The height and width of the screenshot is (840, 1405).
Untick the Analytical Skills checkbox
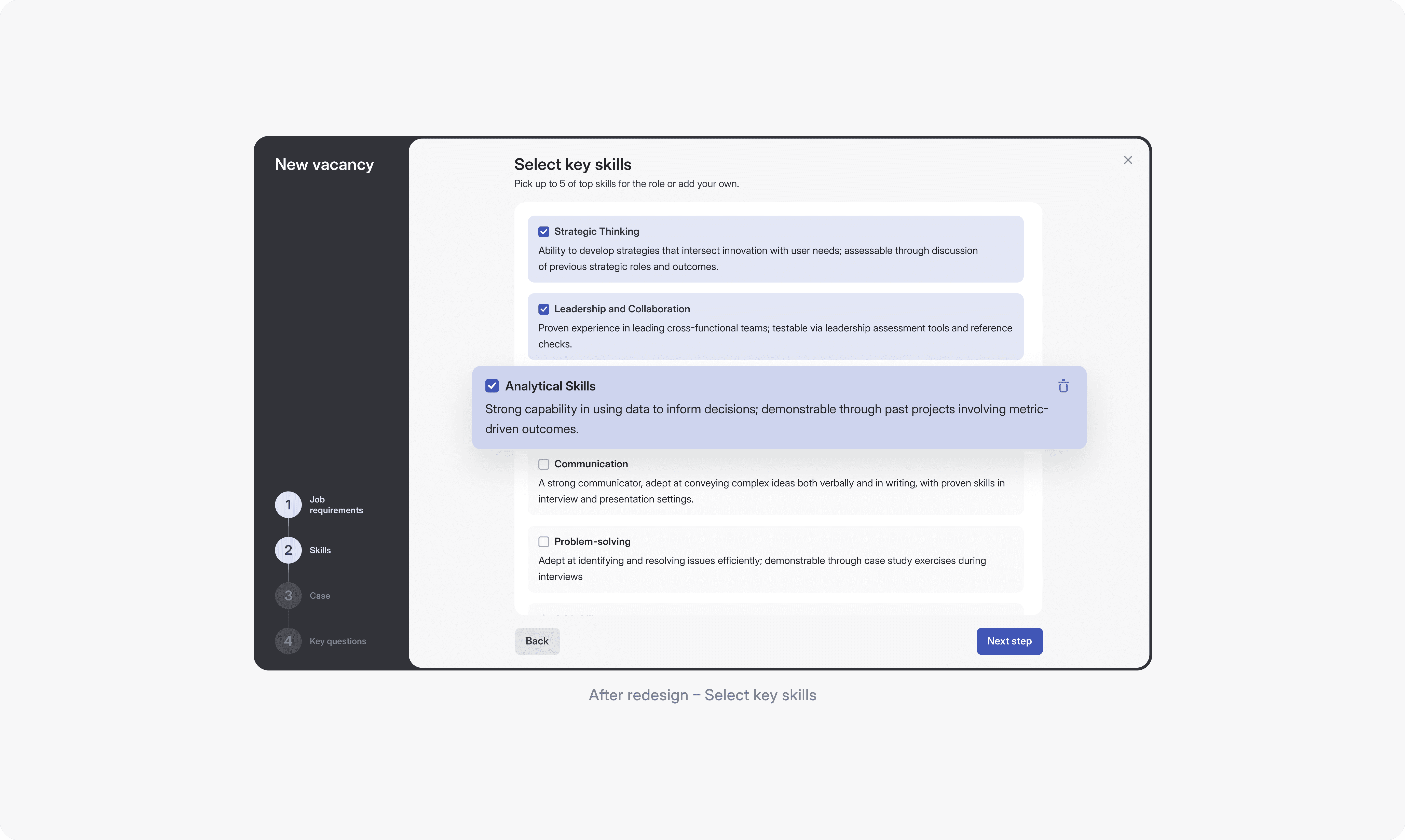[492, 386]
